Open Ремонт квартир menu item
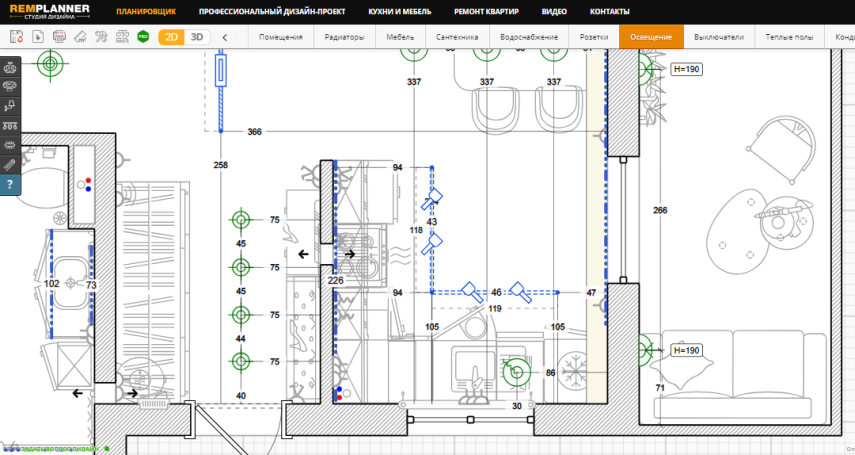The width and height of the screenshot is (855, 455). (x=486, y=12)
